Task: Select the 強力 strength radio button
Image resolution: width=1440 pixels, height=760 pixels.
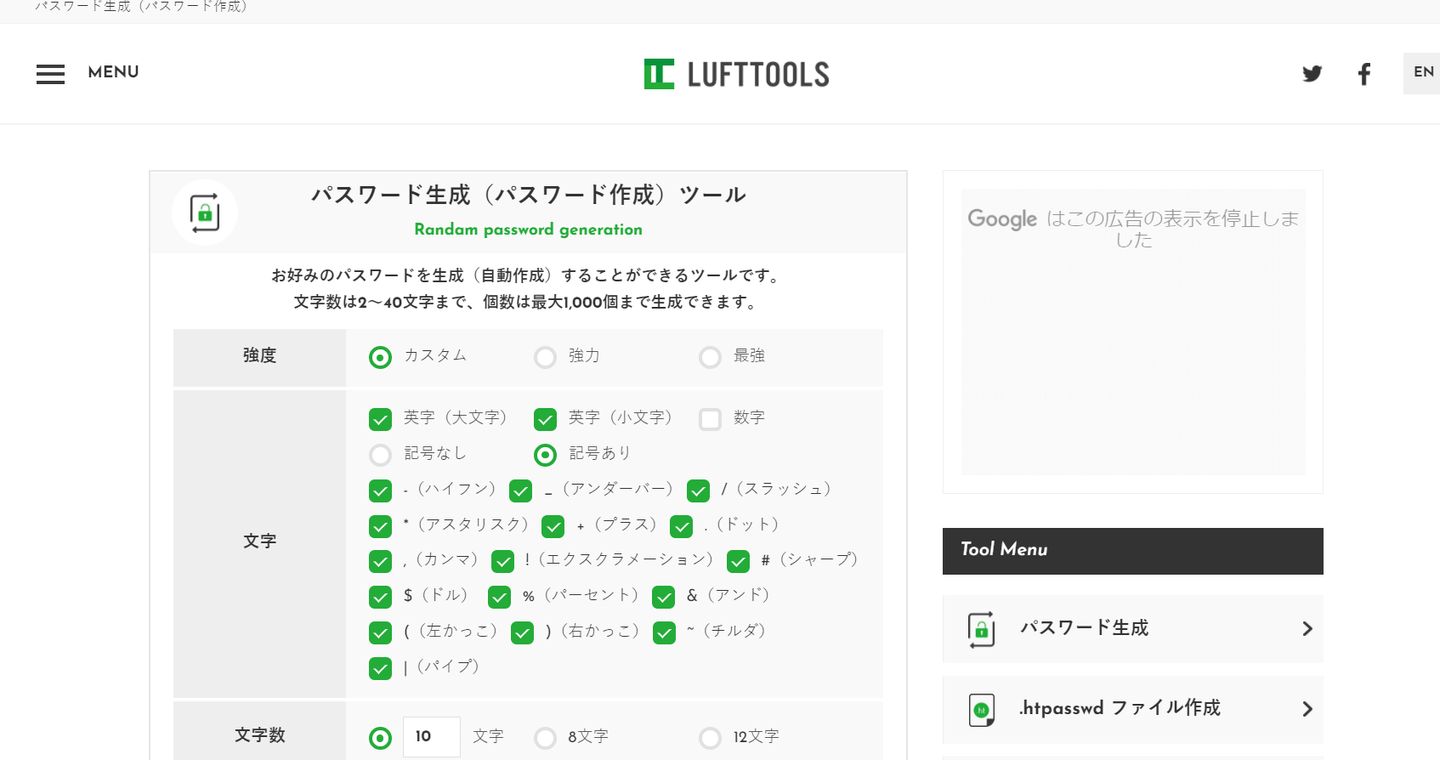Action: [x=545, y=357]
